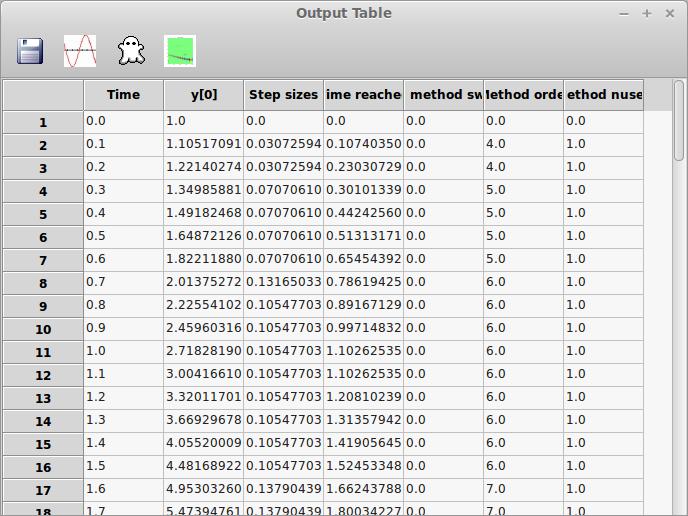Click the green plot image icon
This screenshot has height=516, width=688.
click(x=180, y=51)
